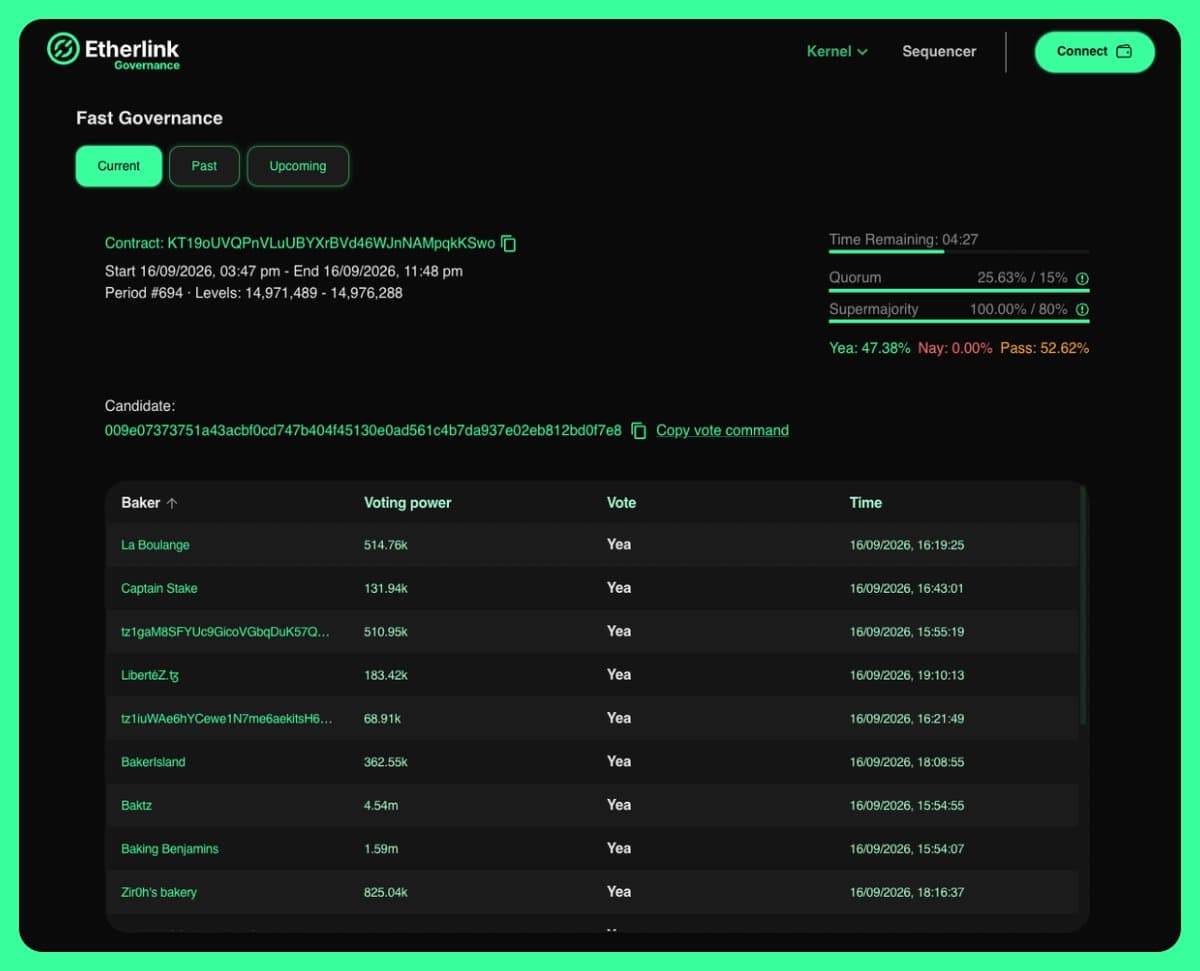Open the Baktz baker link
The width and height of the screenshot is (1200, 971).
pos(136,805)
